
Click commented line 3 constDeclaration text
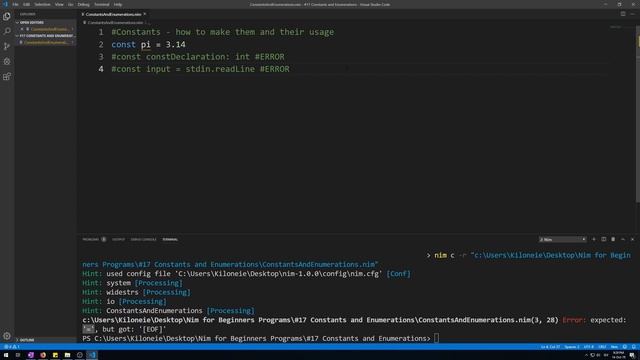(198, 57)
